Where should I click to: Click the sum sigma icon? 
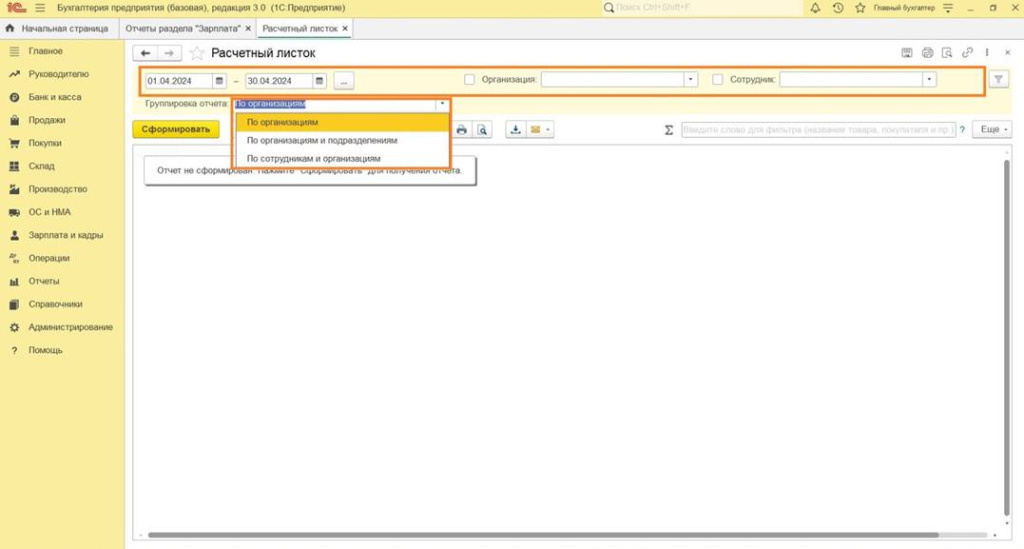668,130
